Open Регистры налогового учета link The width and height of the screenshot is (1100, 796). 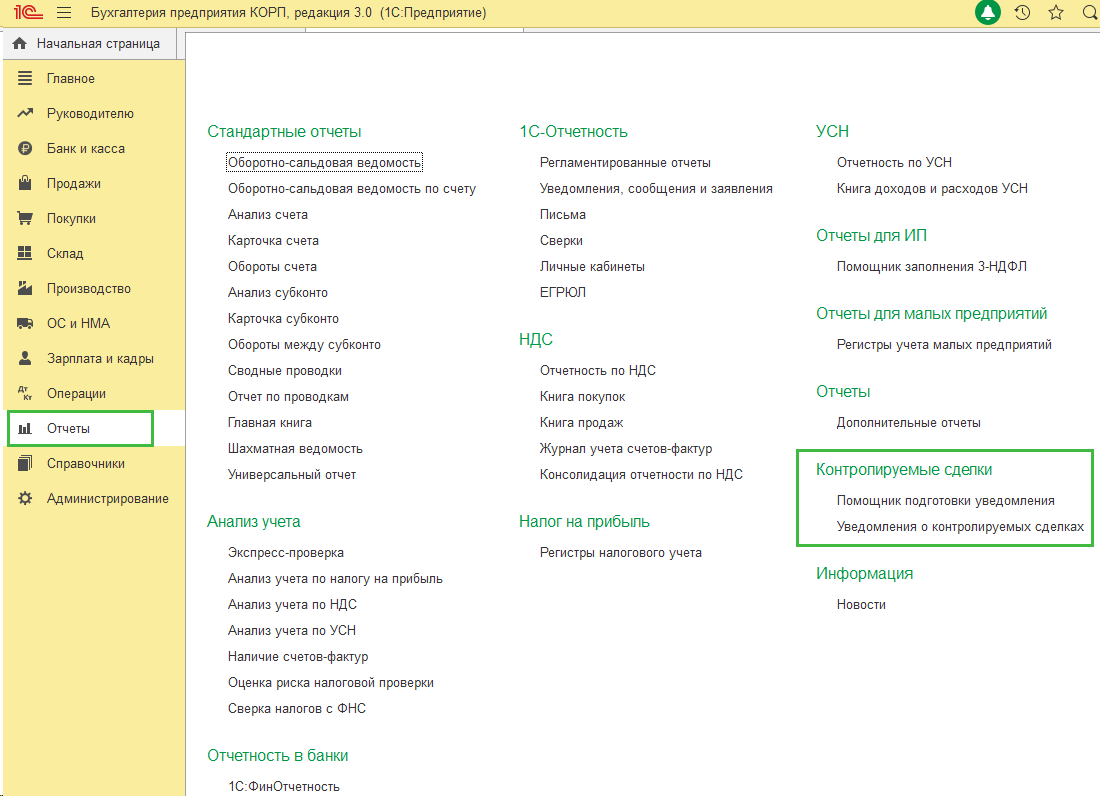[620, 553]
